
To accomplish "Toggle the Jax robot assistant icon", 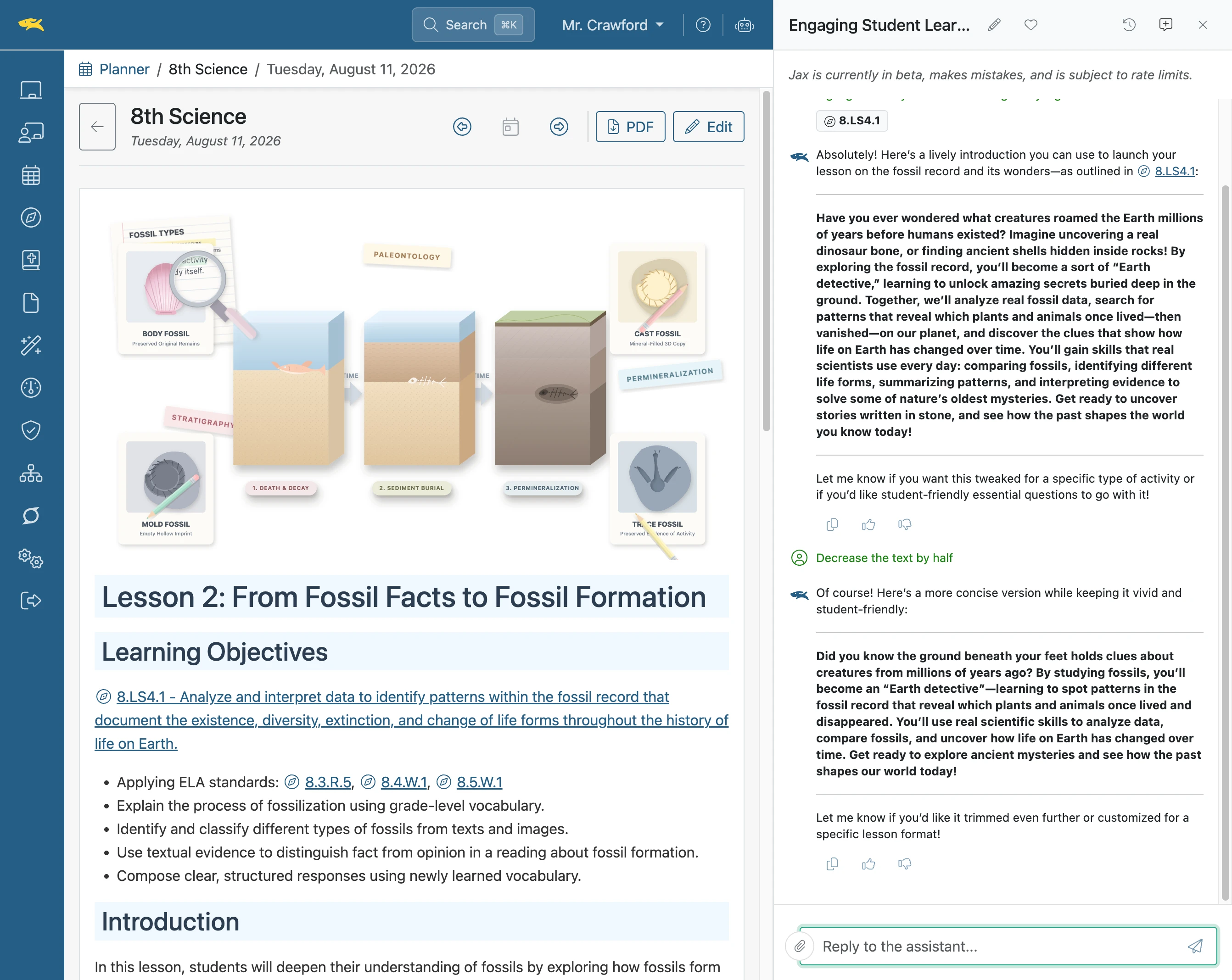I will tap(744, 25).
